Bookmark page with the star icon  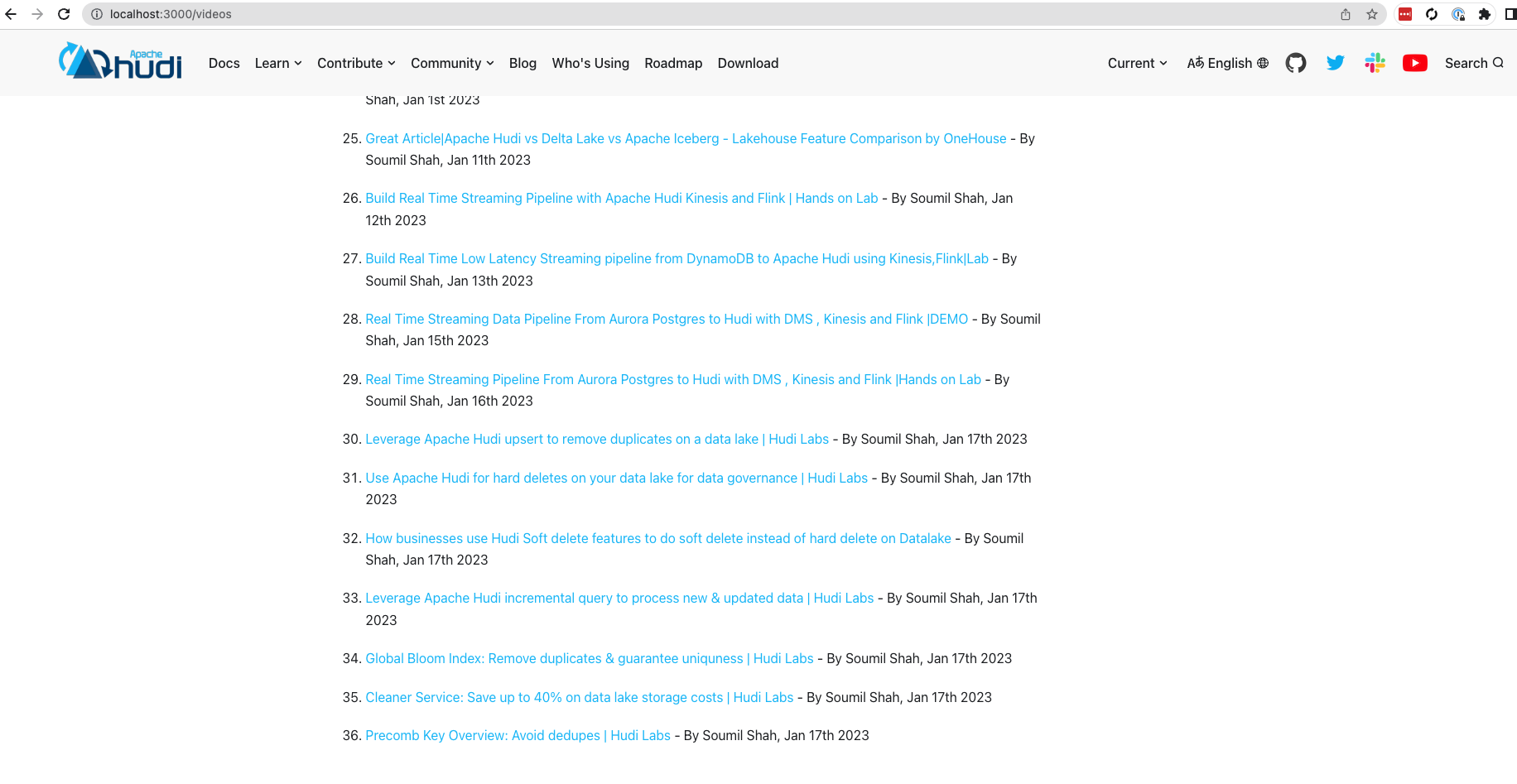pos(1372,14)
